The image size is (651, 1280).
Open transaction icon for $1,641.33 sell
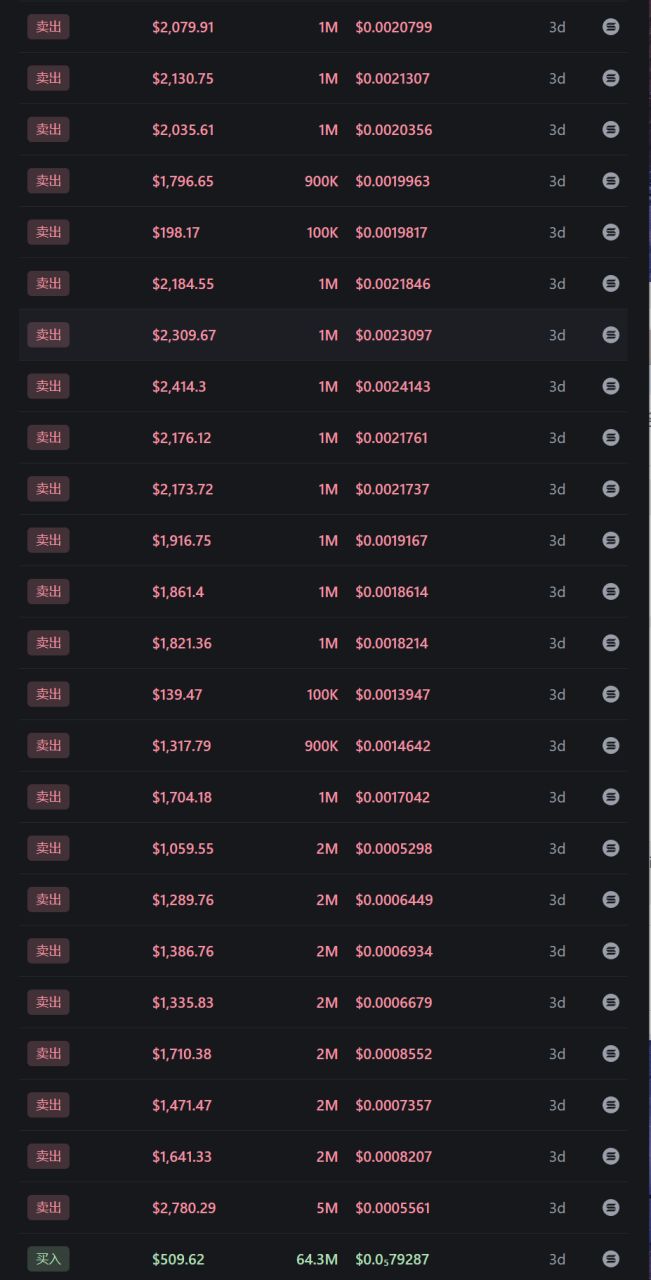pyautogui.click(x=611, y=1156)
